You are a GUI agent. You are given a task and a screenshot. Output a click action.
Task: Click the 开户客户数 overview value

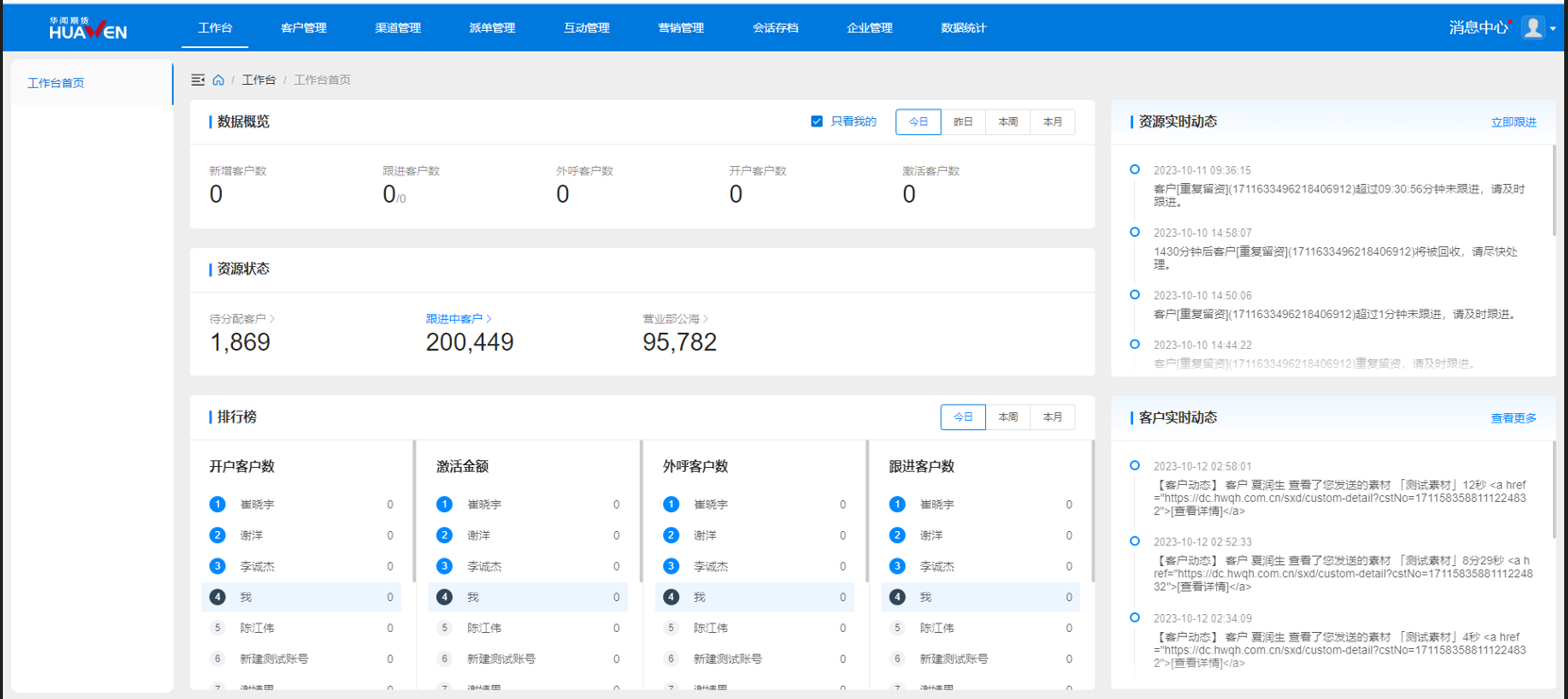tap(736, 194)
